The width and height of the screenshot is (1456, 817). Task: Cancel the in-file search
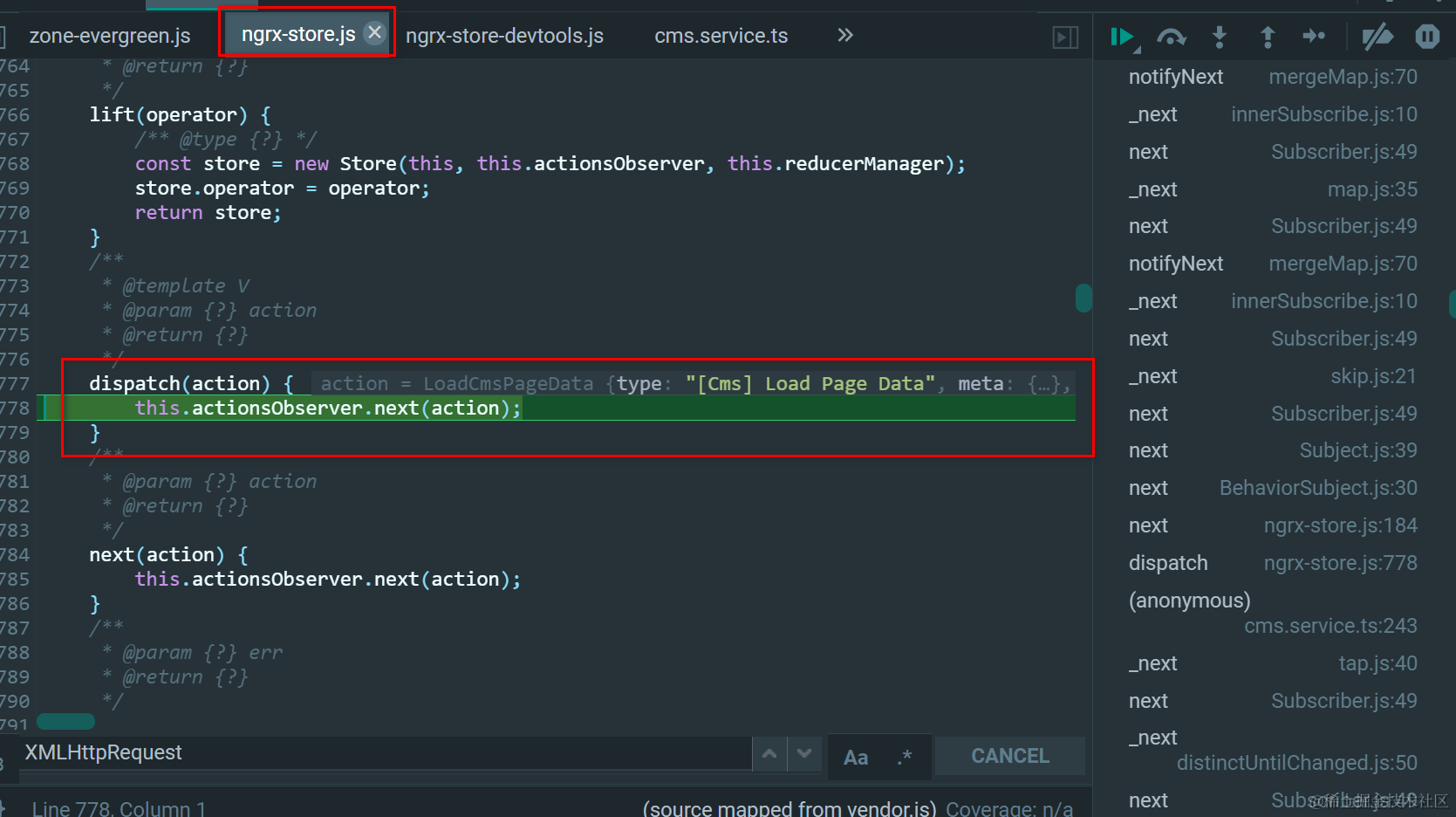point(1010,756)
